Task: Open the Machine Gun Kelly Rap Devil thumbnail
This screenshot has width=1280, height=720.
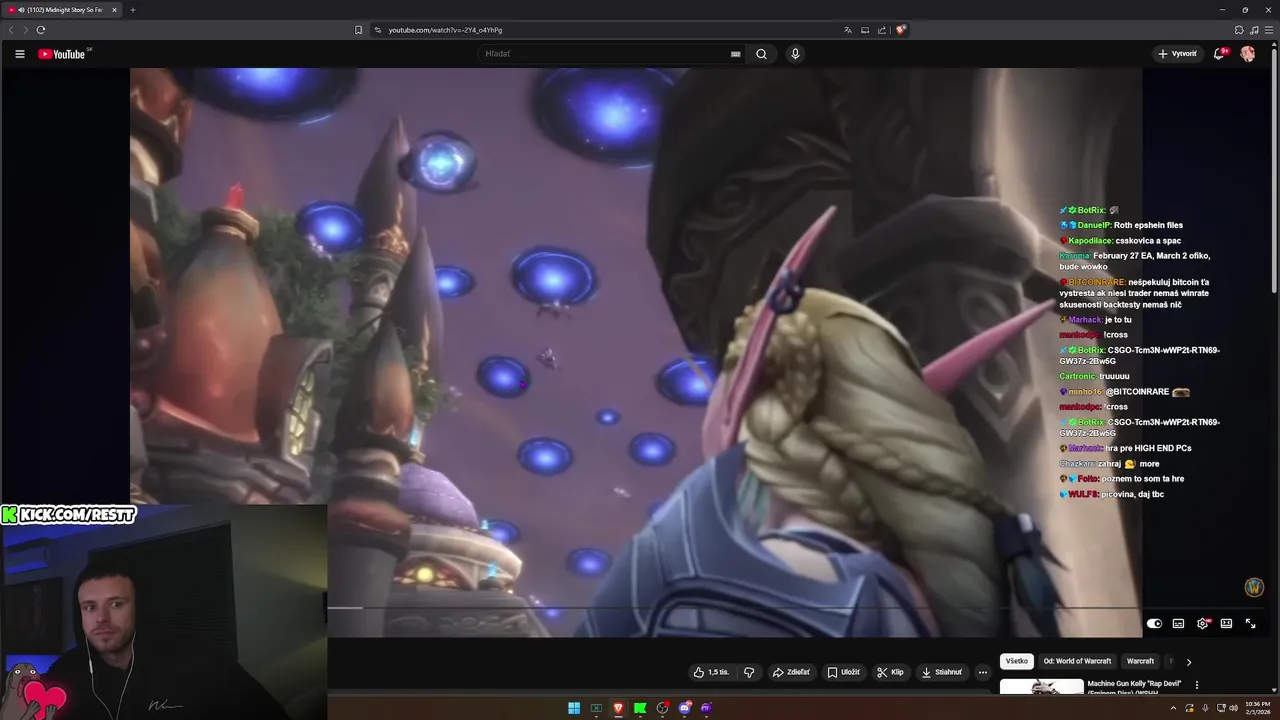Action: [1041, 687]
